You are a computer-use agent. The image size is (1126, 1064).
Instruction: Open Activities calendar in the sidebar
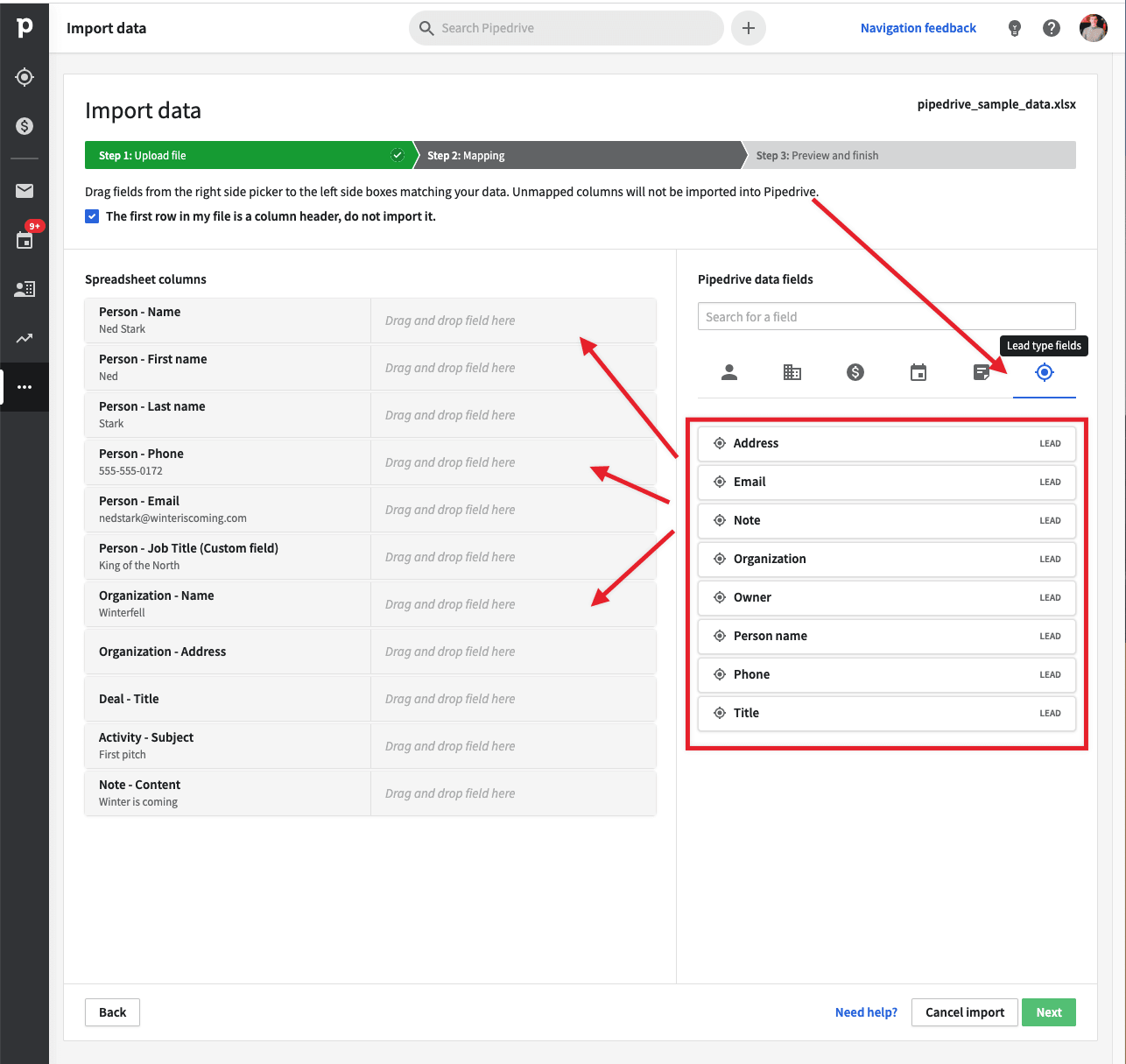pyautogui.click(x=25, y=240)
